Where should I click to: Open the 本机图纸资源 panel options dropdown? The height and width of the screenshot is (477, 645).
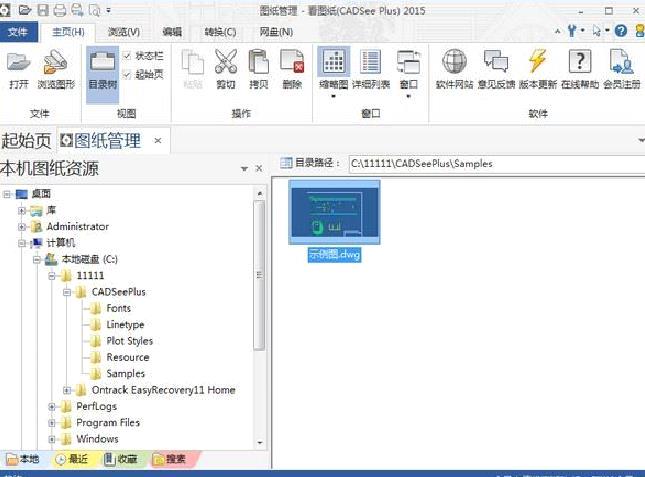[x=244, y=169]
